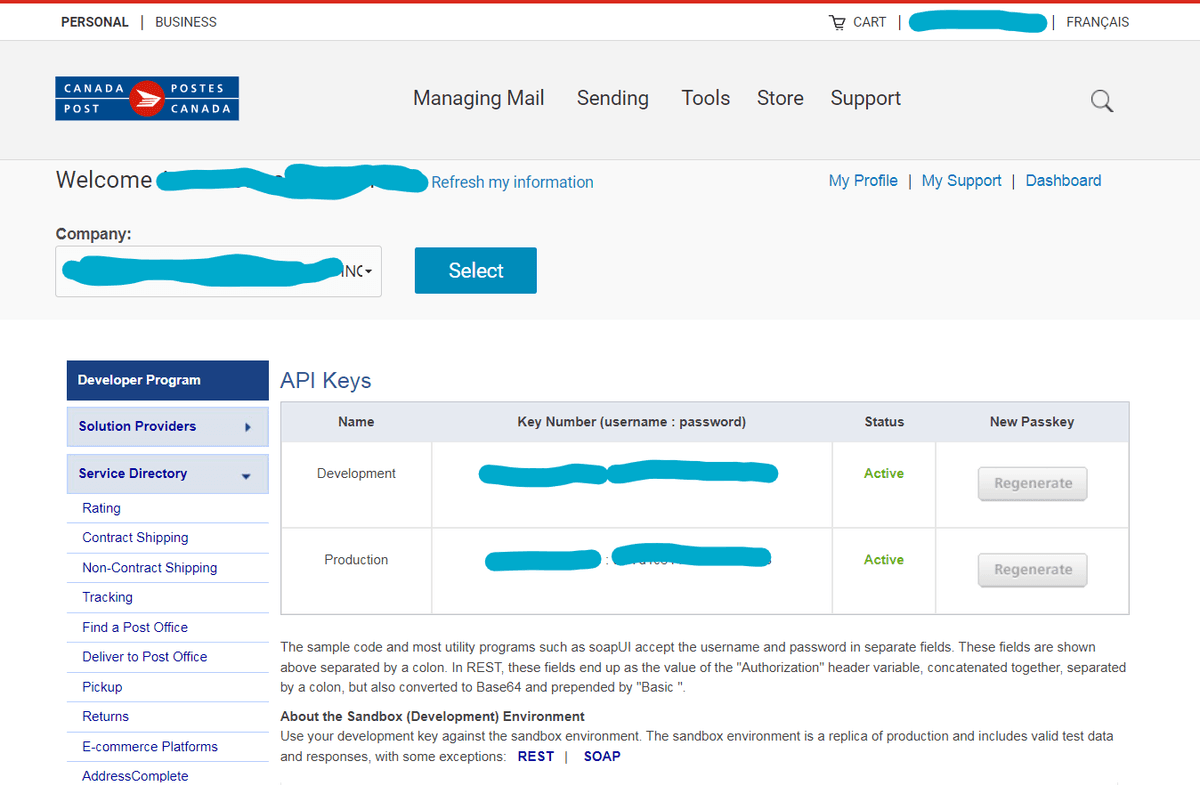
Task: Open Contract Shipping service page
Action: click(135, 538)
